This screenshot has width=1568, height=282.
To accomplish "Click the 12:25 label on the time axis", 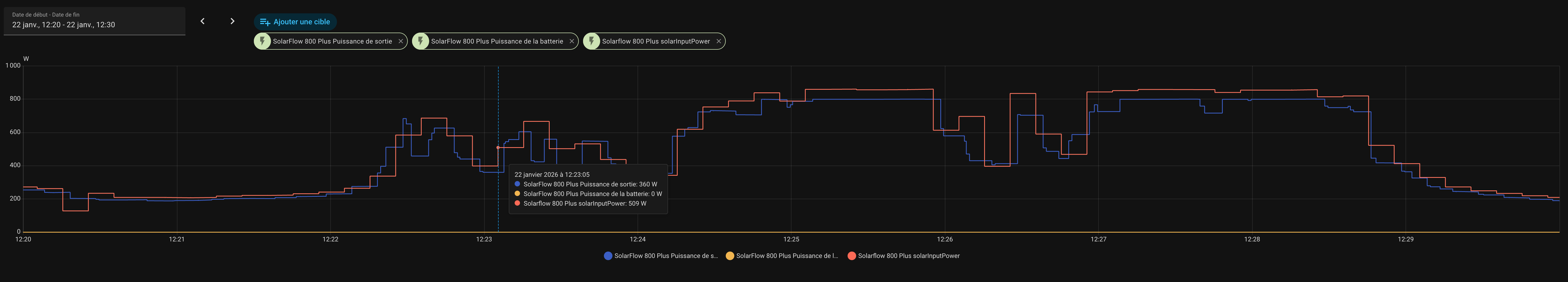I will (x=791, y=240).
